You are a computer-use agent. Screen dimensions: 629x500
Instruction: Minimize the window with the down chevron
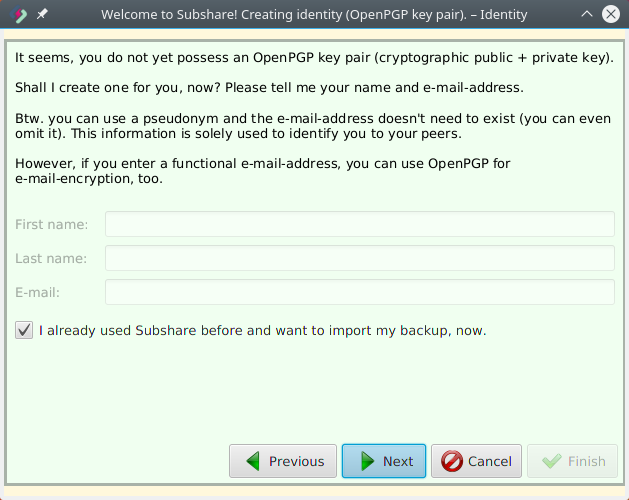click(x=563, y=14)
